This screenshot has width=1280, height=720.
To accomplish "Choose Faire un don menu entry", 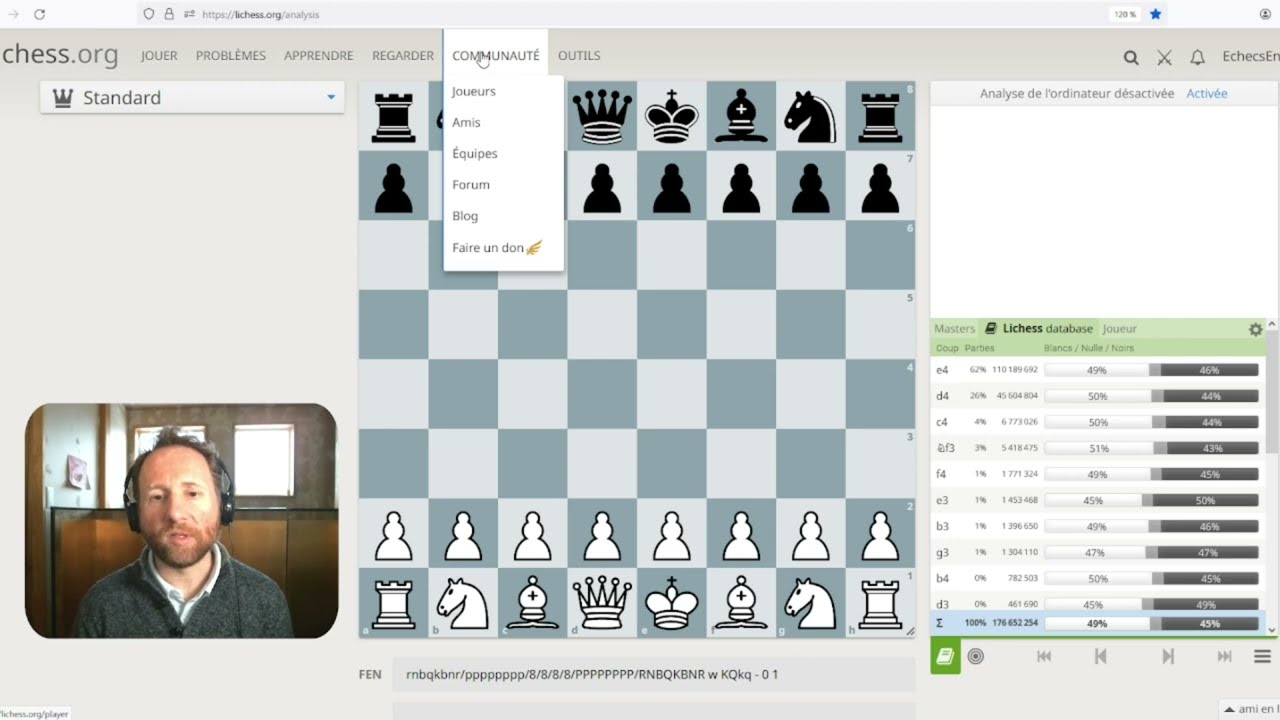I will (x=503, y=247).
